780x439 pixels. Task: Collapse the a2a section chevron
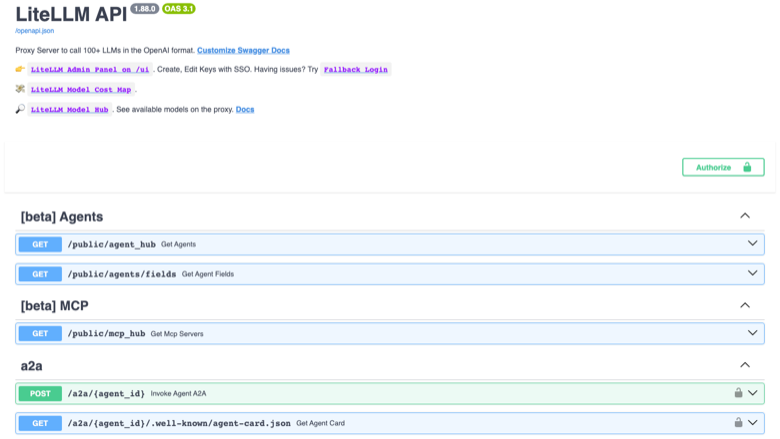745,365
